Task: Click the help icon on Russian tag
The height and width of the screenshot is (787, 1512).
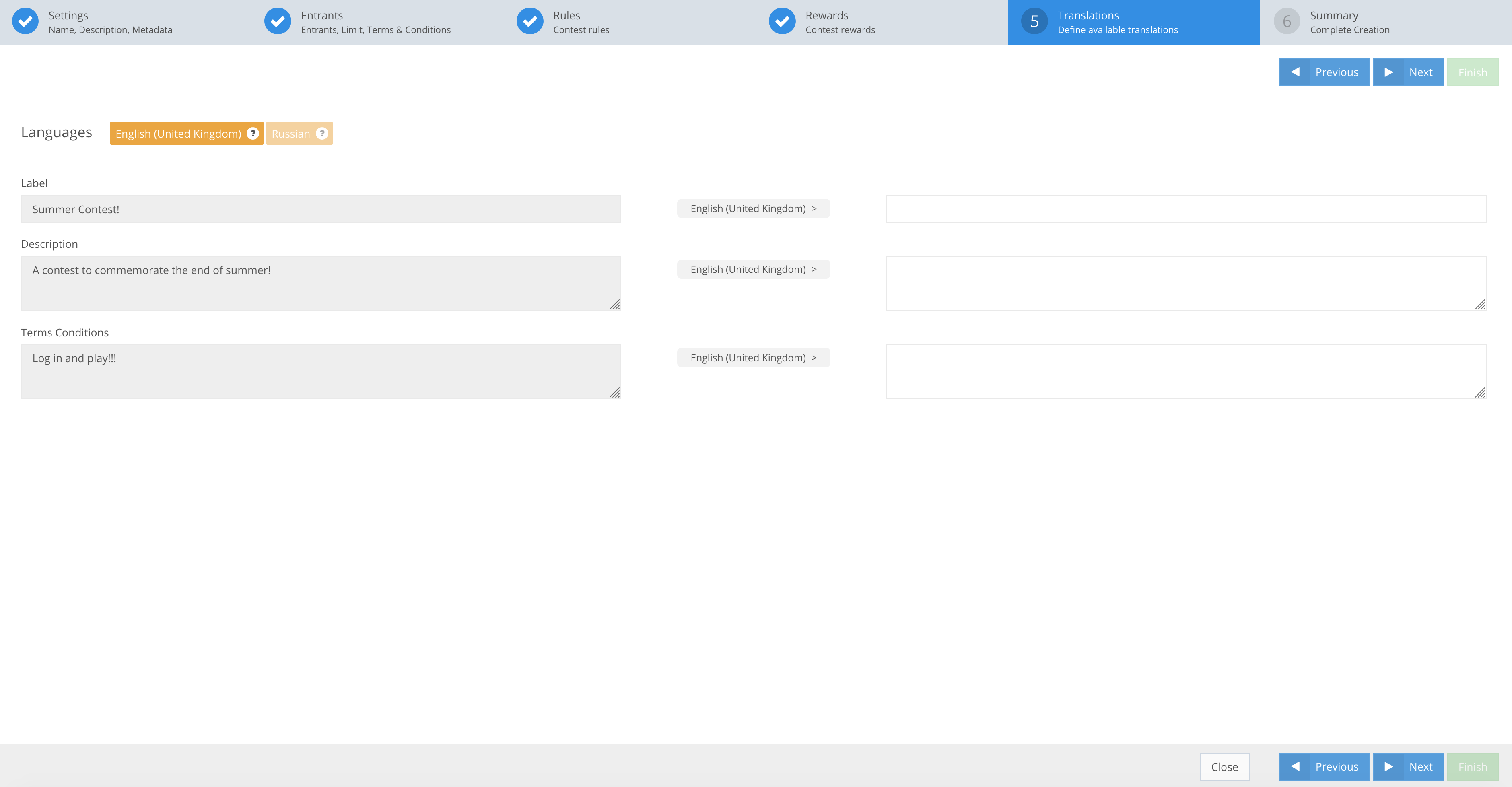Action: click(x=321, y=133)
